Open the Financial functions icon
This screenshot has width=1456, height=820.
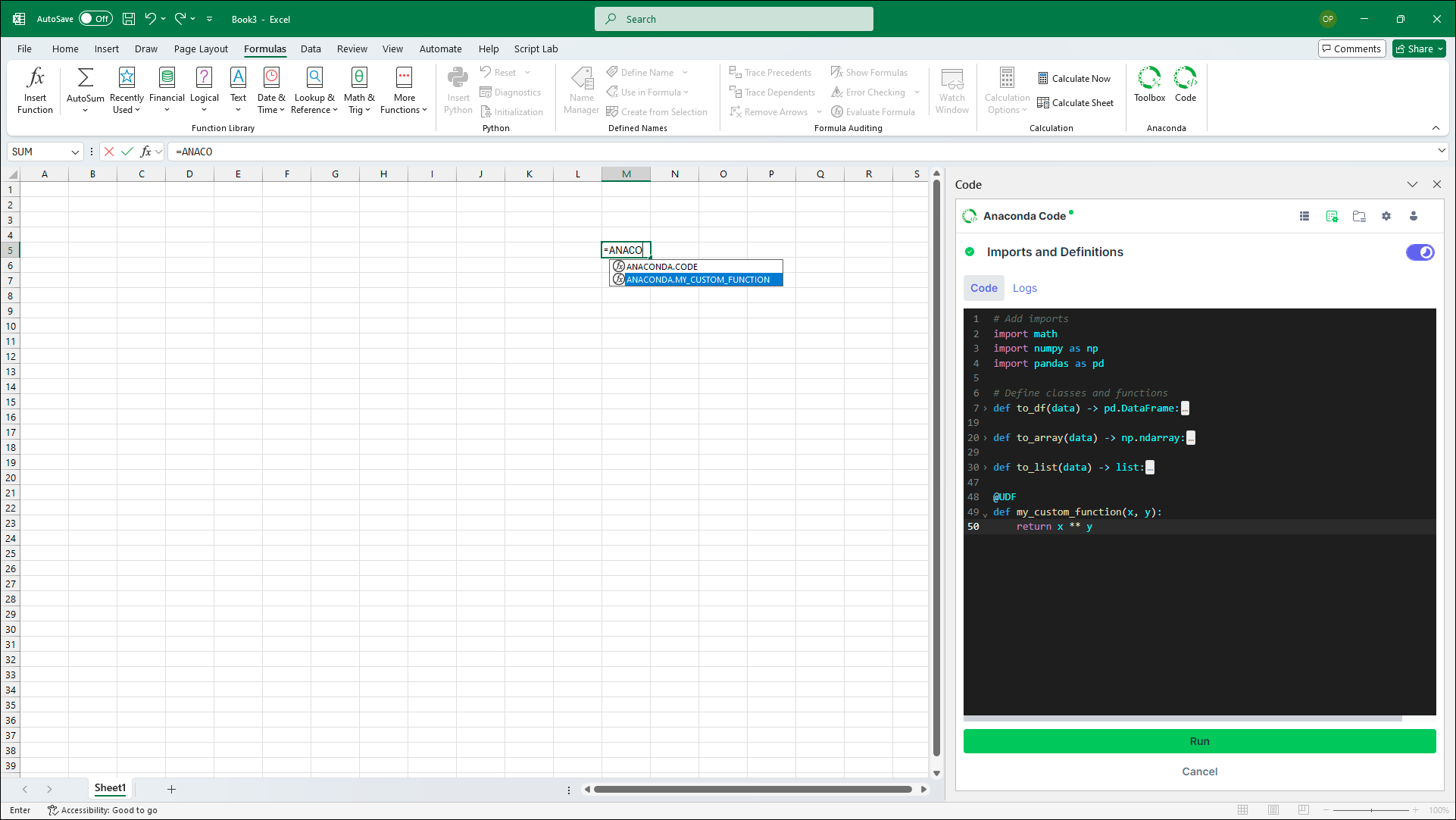pos(167,90)
